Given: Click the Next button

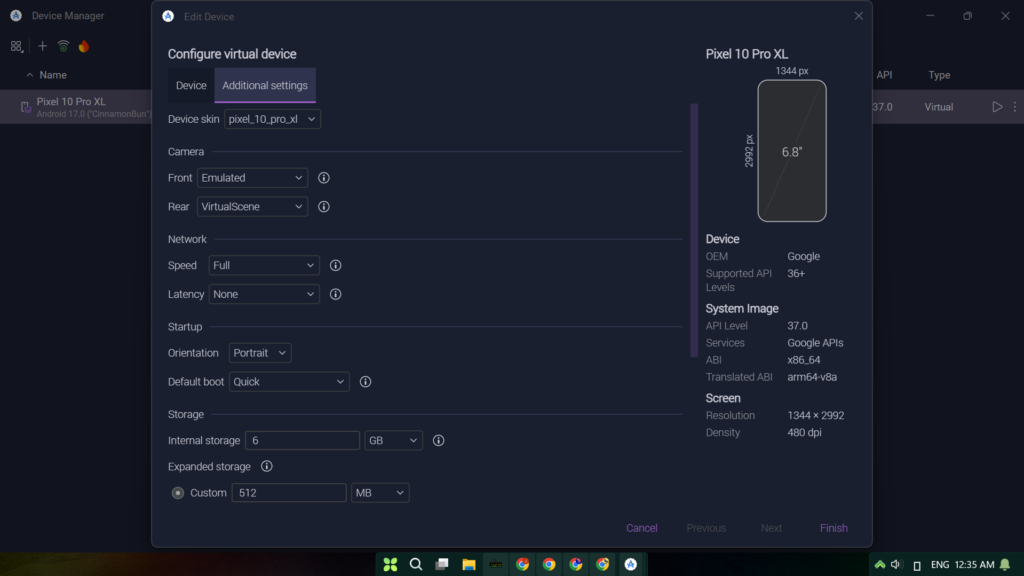Looking at the screenshot, I should (771, 528).
